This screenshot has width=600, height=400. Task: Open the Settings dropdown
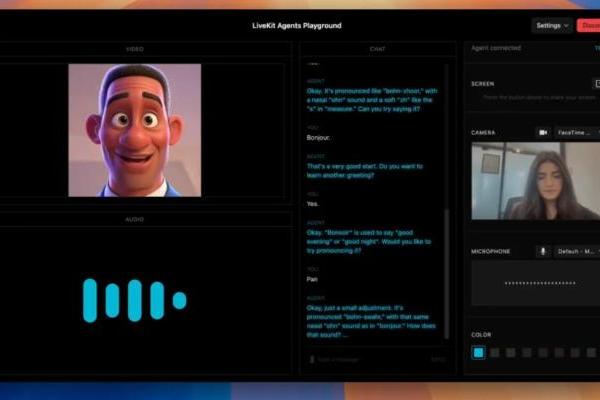(552, 26)
